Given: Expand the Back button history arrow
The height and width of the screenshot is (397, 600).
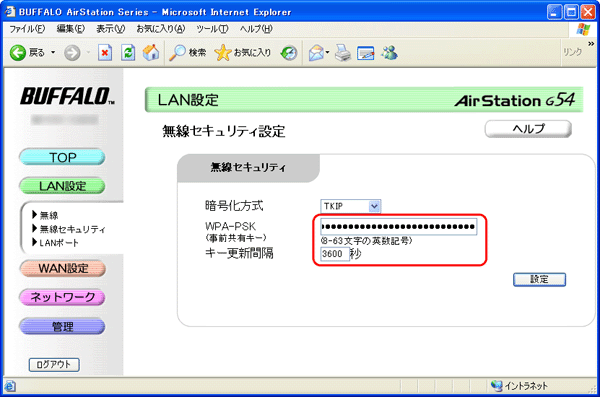Looking at the screenshot, I should point(53,52).
